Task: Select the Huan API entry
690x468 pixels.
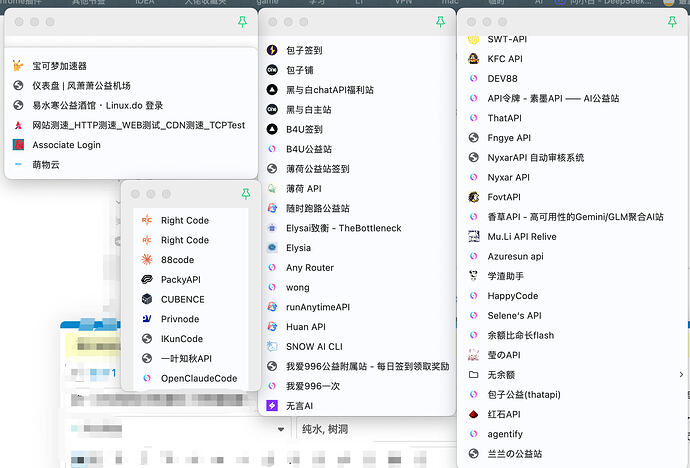Action: 306,327
